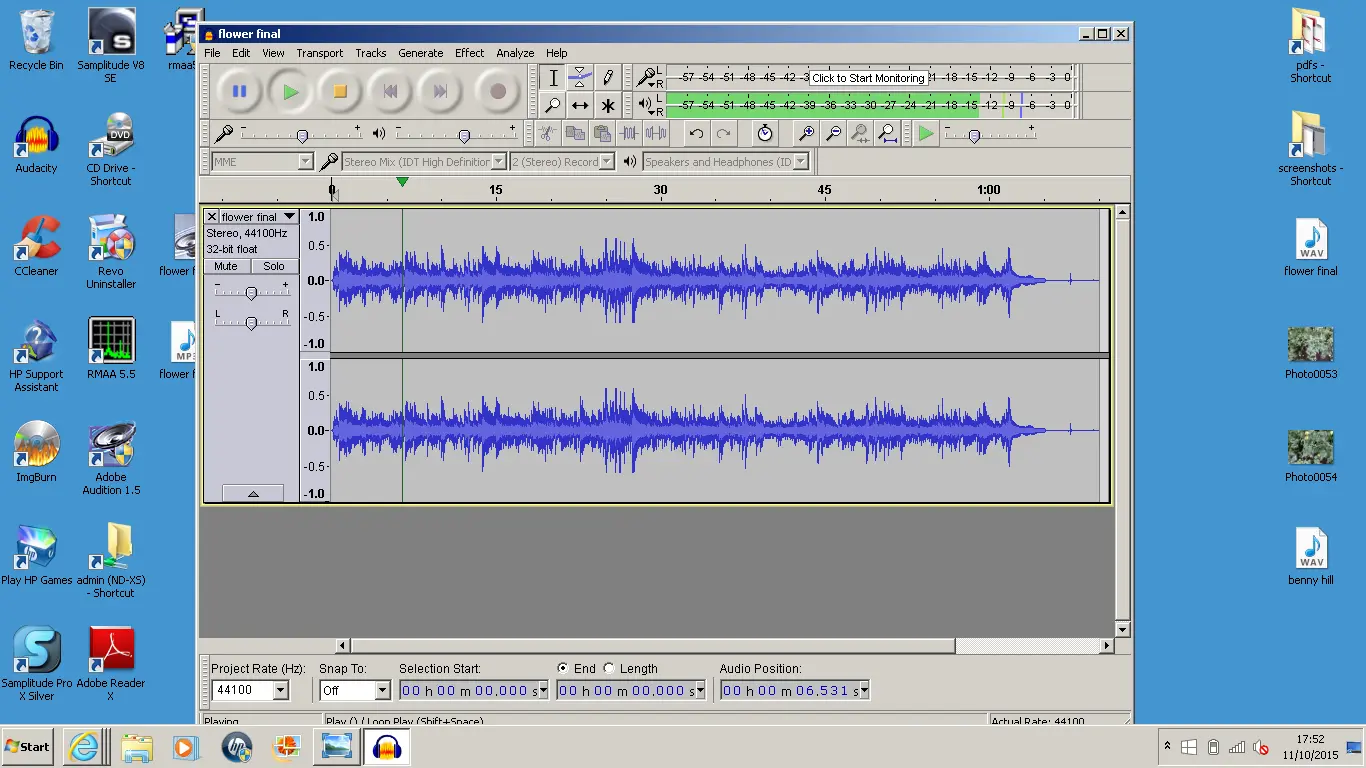Click the Silence audio icon
The height and width of the screenshot is (768, 1366).
click(x=656, y=134)
